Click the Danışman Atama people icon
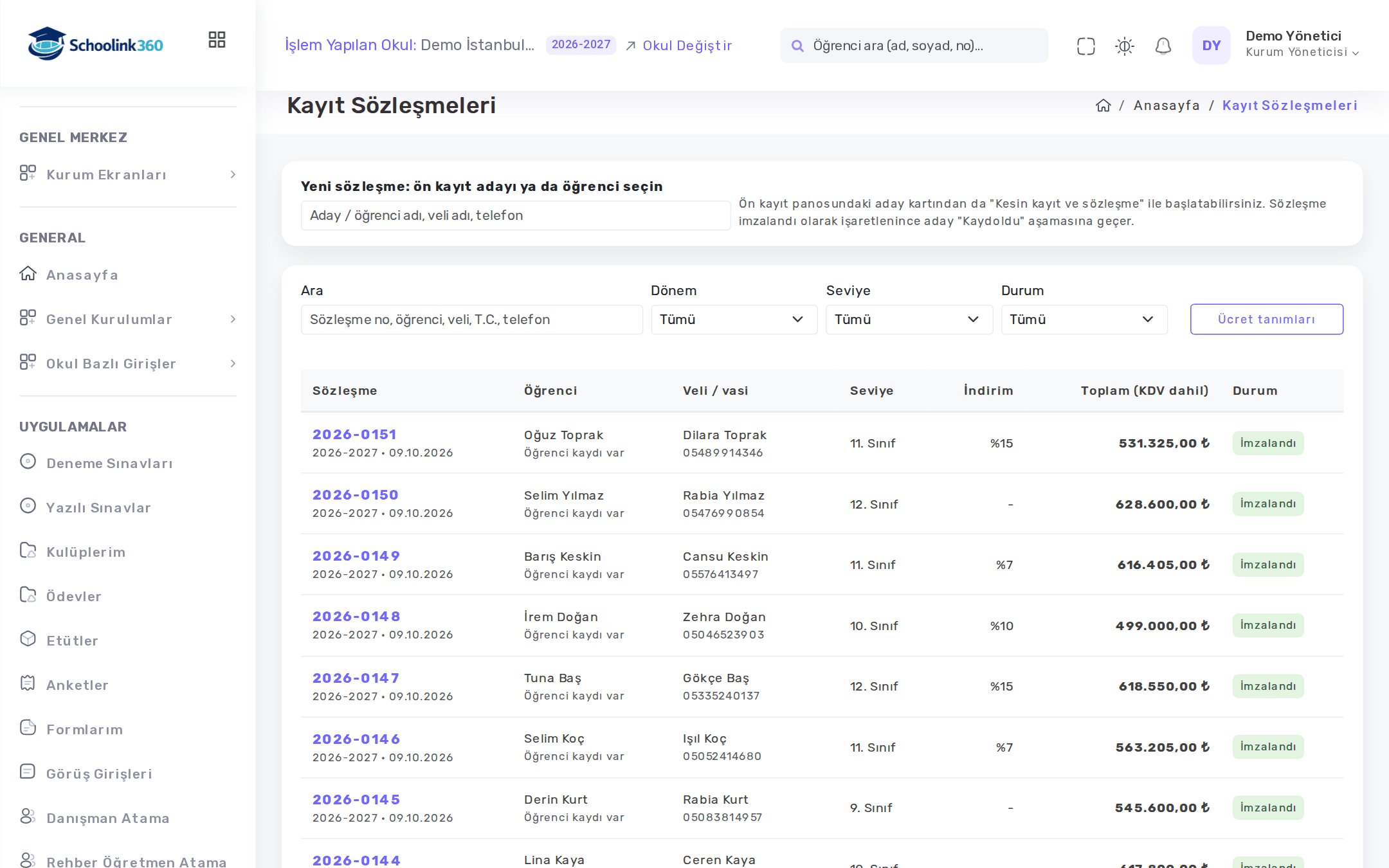 point(28,816)
